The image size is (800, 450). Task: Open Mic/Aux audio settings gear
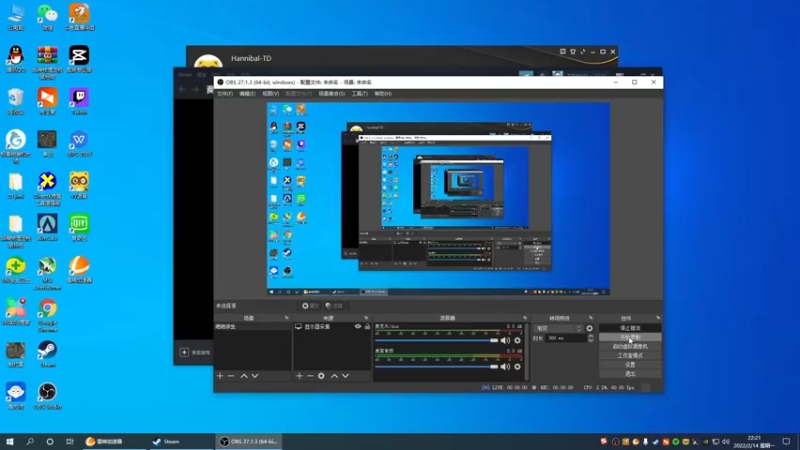click(x=517, y=340)
